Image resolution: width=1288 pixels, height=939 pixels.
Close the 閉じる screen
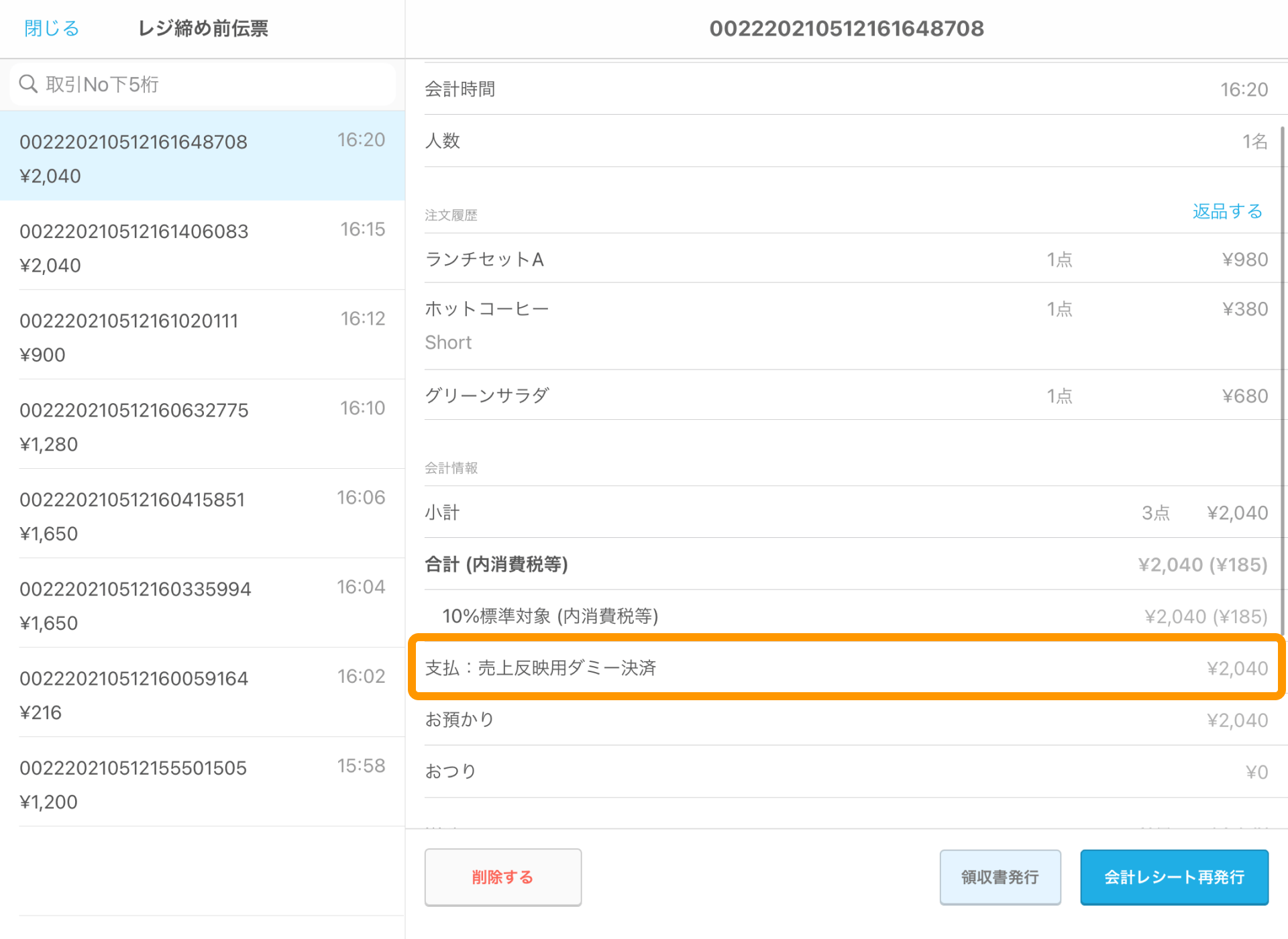point(50,28)
